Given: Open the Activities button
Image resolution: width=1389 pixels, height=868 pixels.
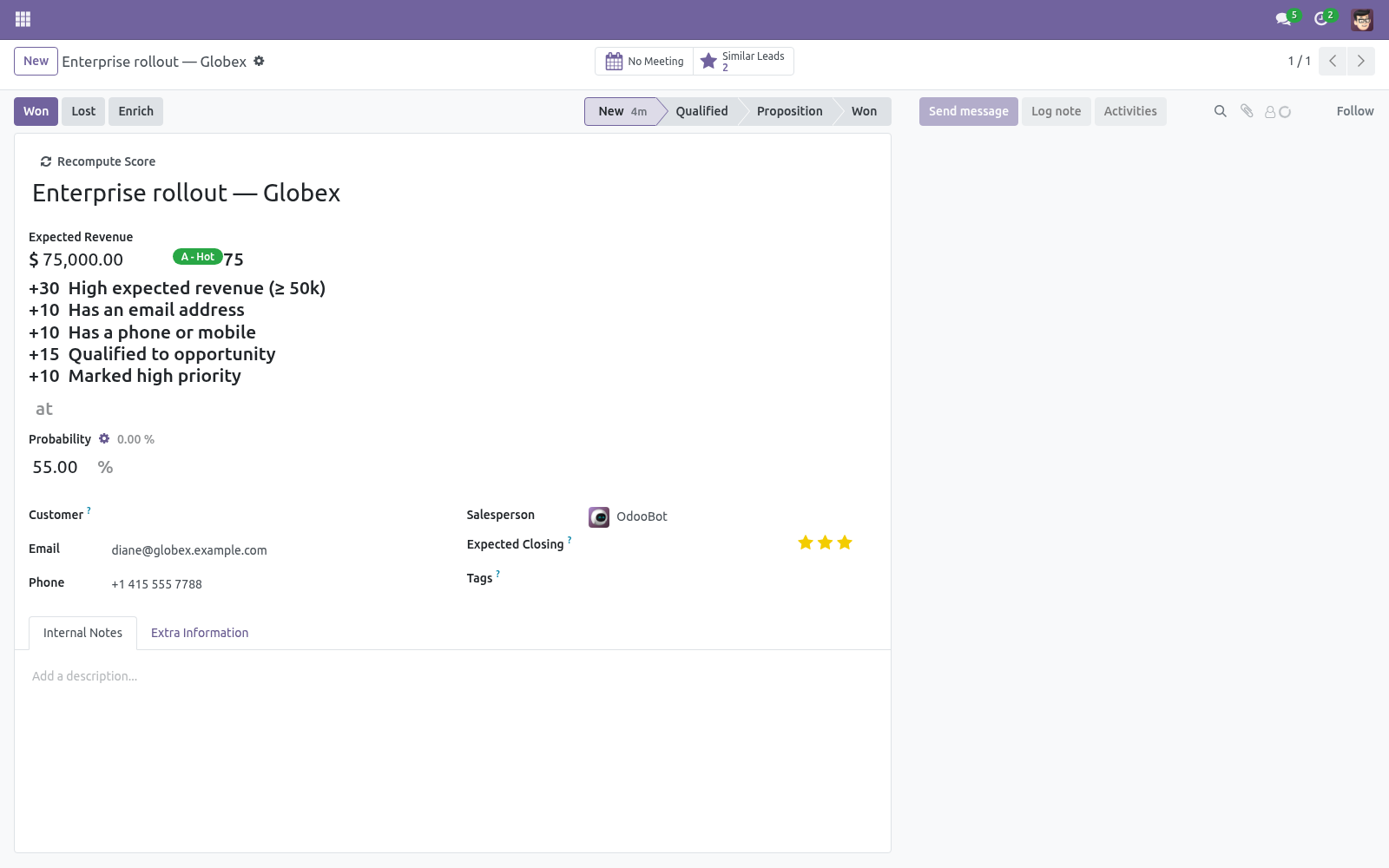Looking at the screenshot, I should click(1130, 111).
